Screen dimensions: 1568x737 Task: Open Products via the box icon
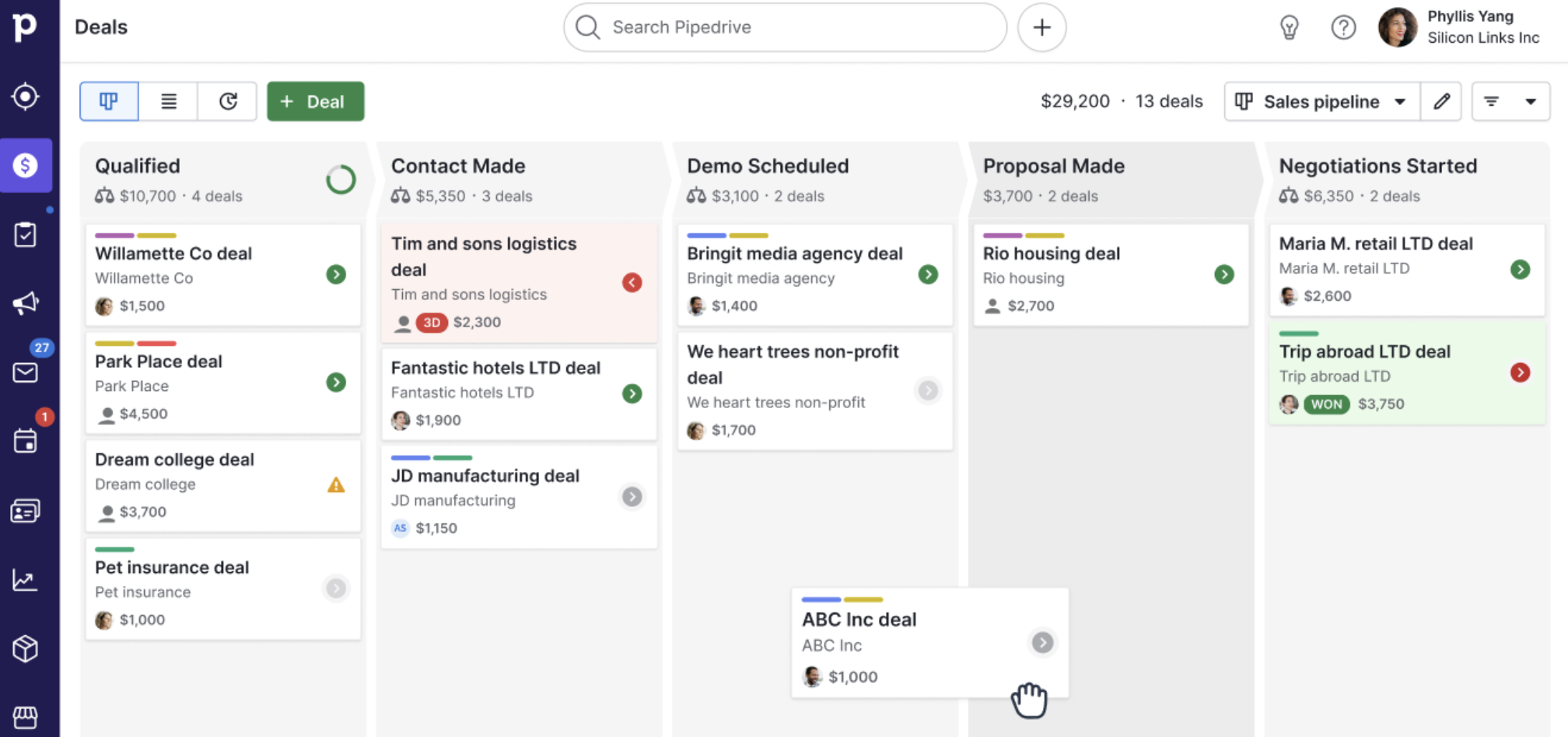click(26, 648)
